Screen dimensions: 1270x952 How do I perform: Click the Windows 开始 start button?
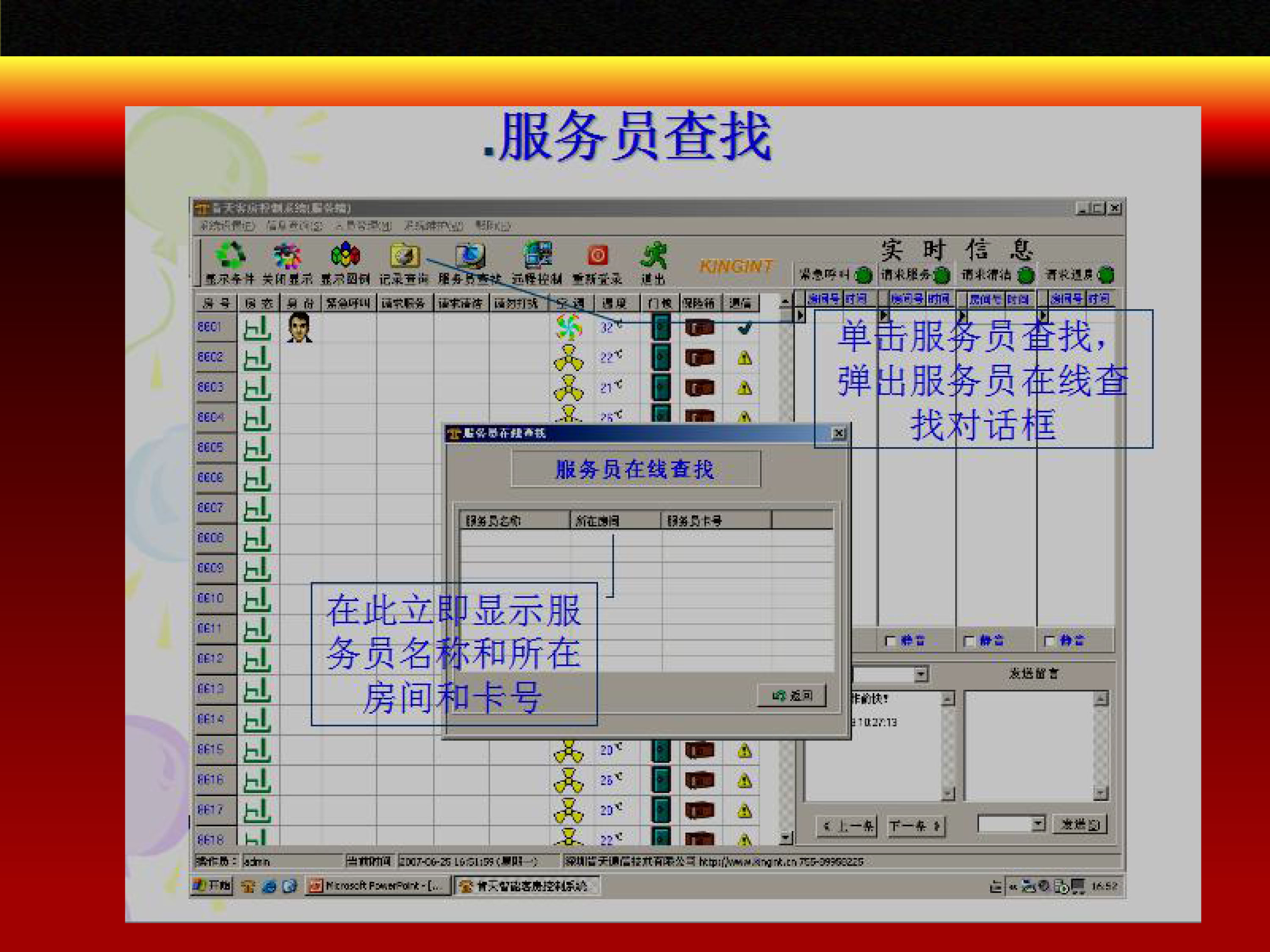click(212, 886)
